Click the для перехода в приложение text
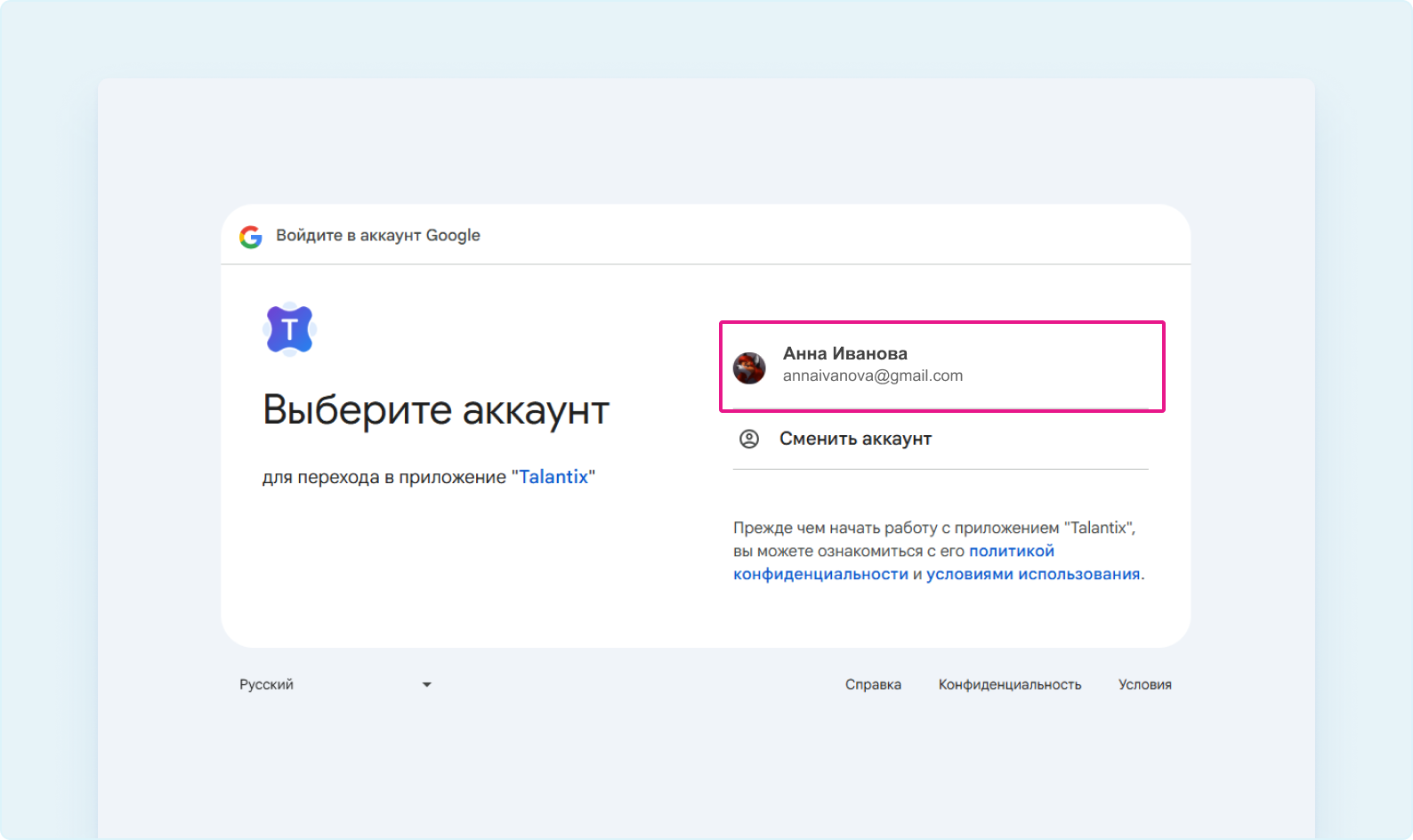The height and width of the screenshot is (840, 1413). point(384,477)
